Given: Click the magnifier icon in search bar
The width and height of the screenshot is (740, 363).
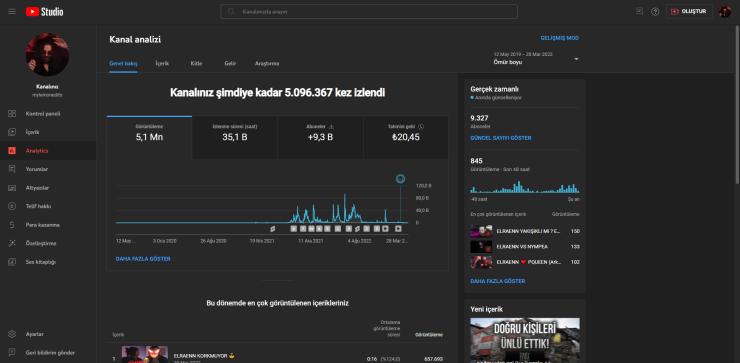Looking at the screenshot, I should coord(231,11).
